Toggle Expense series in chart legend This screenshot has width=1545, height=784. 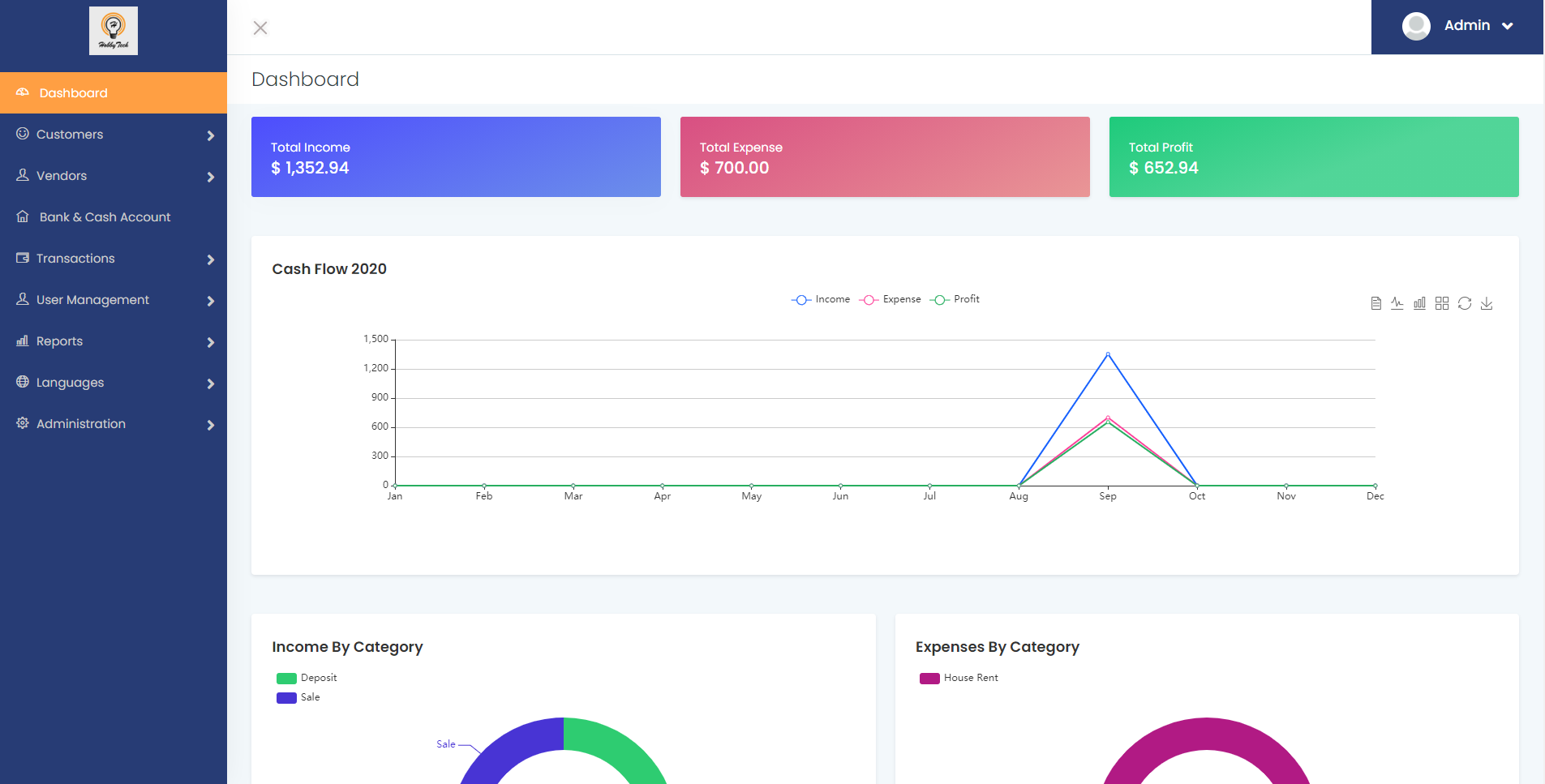point(890,299)
